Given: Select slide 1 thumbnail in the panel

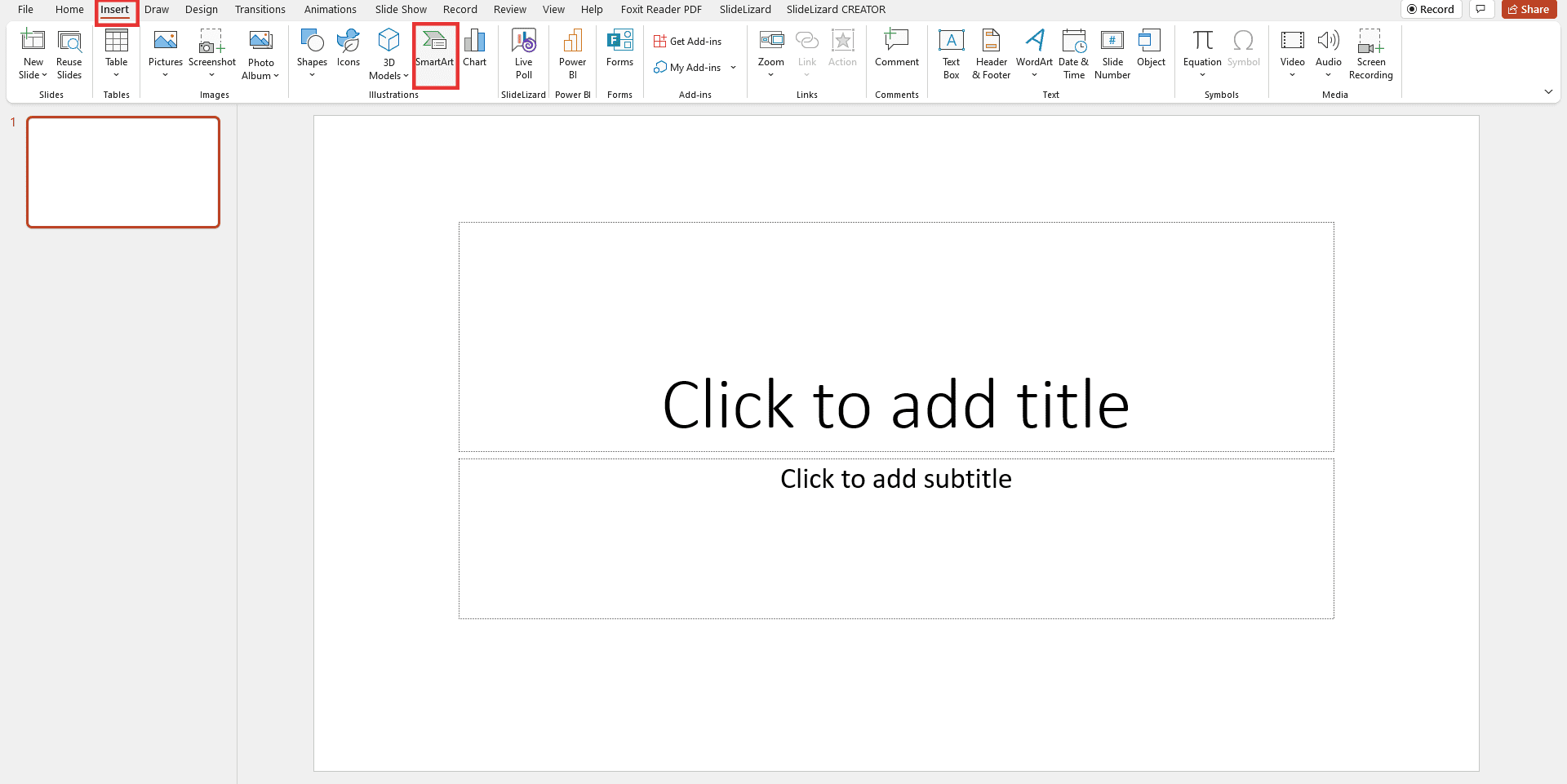Looking at the screenshot, I should pos(123,171).
